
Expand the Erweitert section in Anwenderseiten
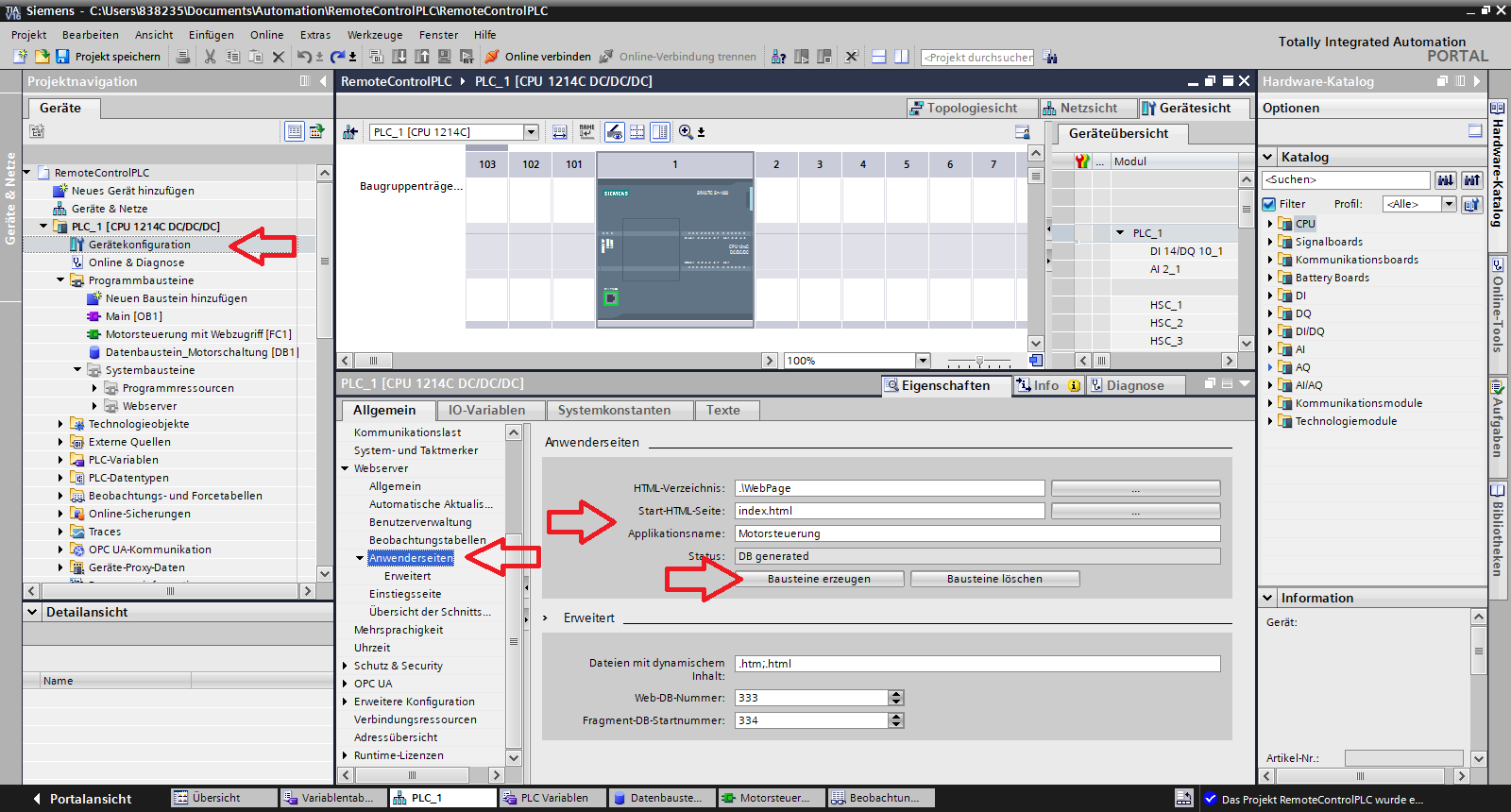point(546,617)
